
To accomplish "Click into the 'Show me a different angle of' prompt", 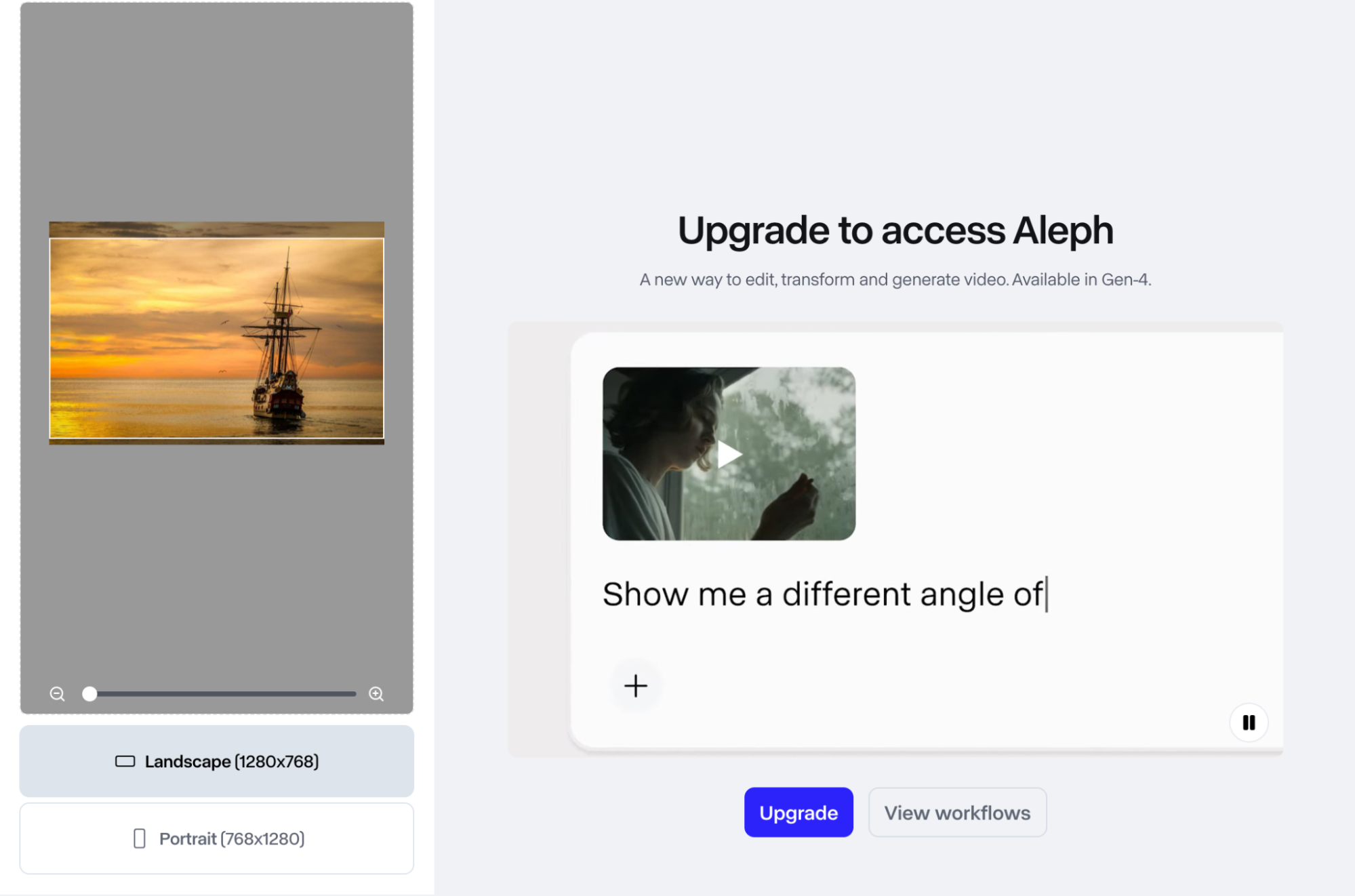I will [x=824, y=594].
